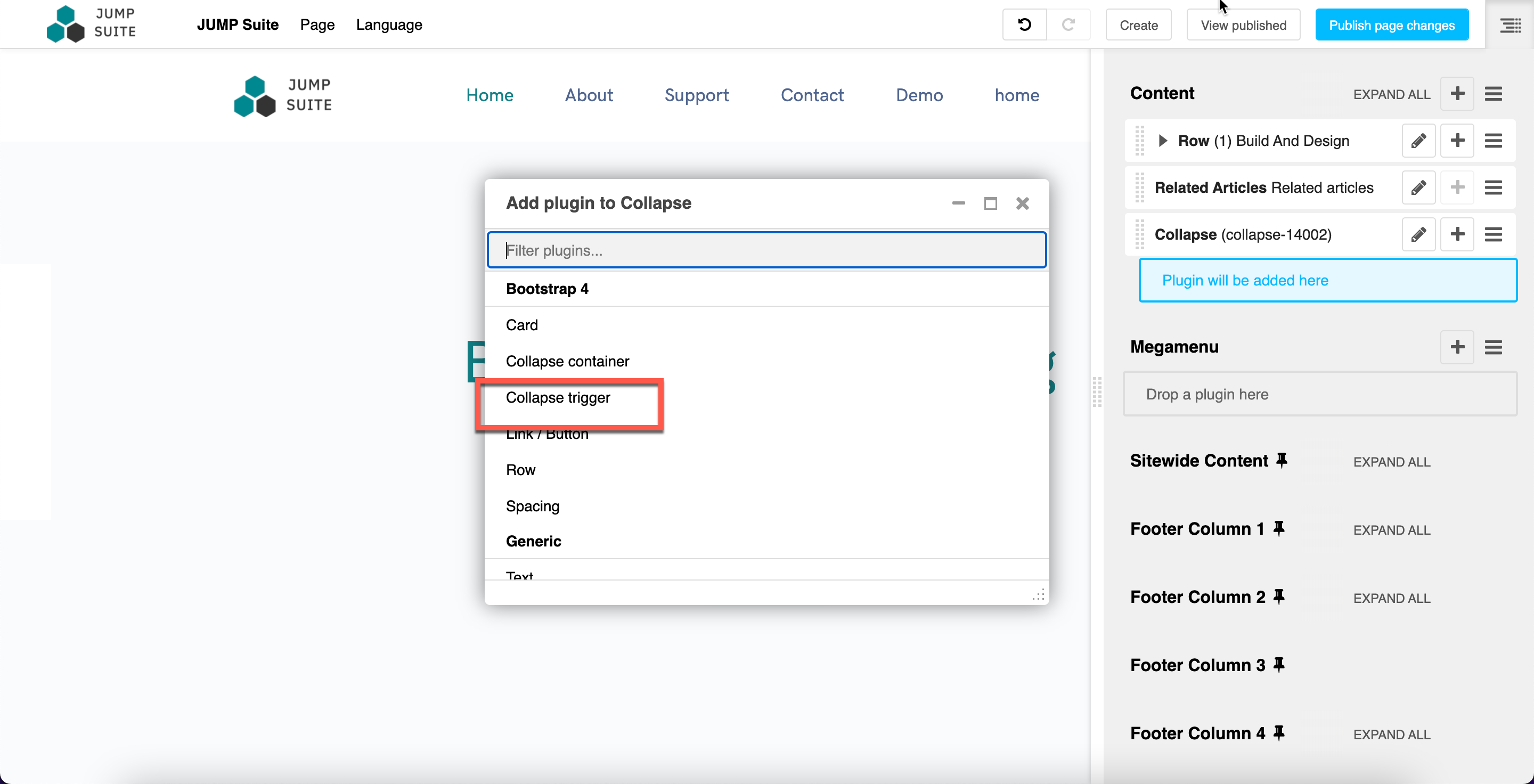Screen dimensions: 1534x784
Task: Click the View published button
Action: 1243,25
